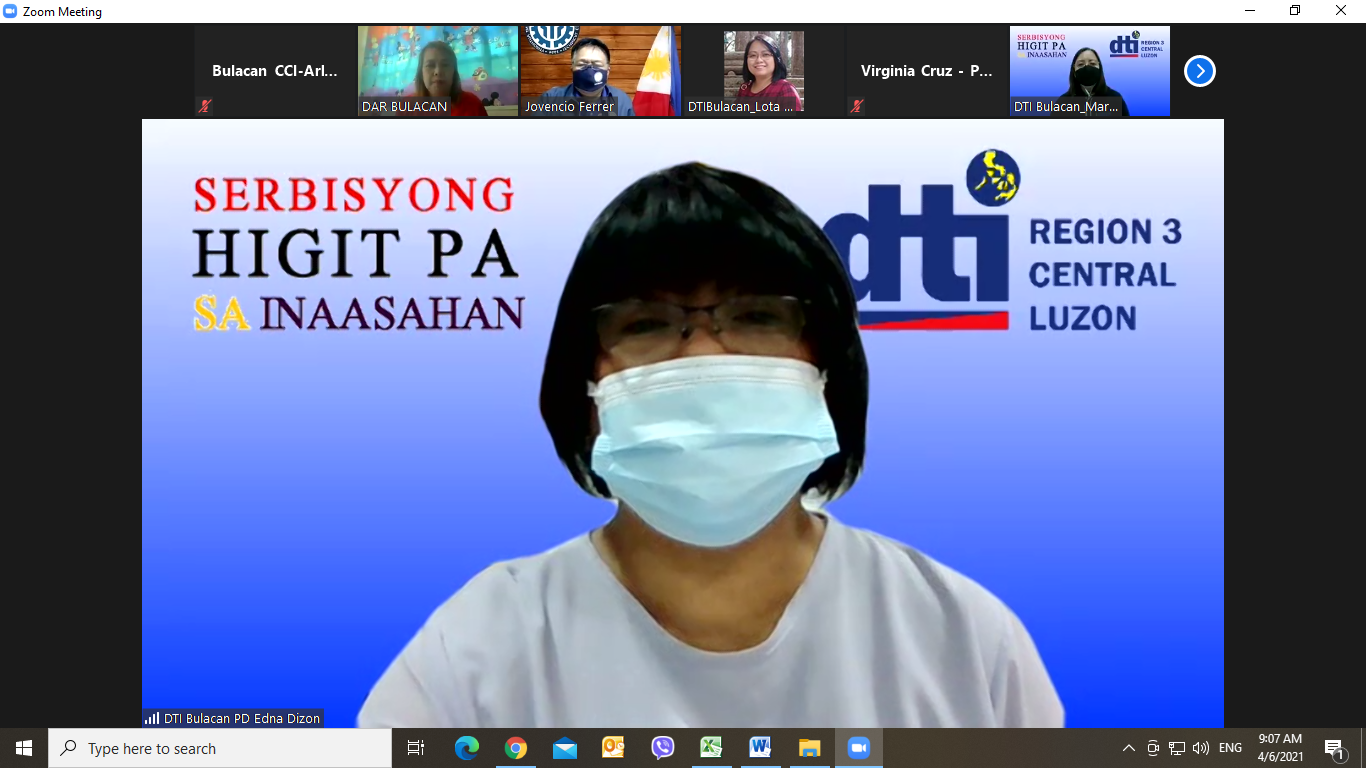Open Viber from the taskbar
Image resolution: width=1366 pixels, height=768 pixels.
662,748
